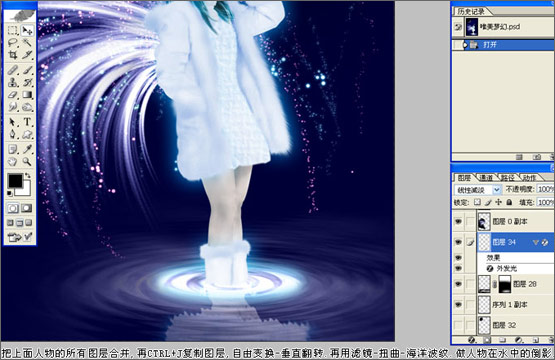Select the 图层 28 layer mask thumbnail
The height and width of the screenshot is (360, 555).
504,284
